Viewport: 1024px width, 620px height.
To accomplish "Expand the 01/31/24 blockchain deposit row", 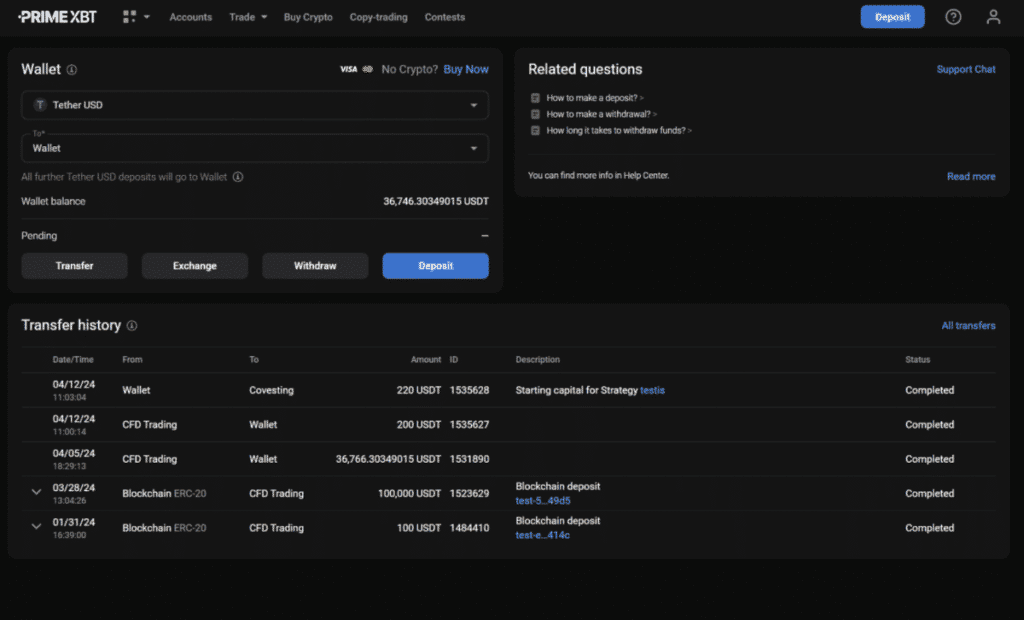I will tap(37, 527).
